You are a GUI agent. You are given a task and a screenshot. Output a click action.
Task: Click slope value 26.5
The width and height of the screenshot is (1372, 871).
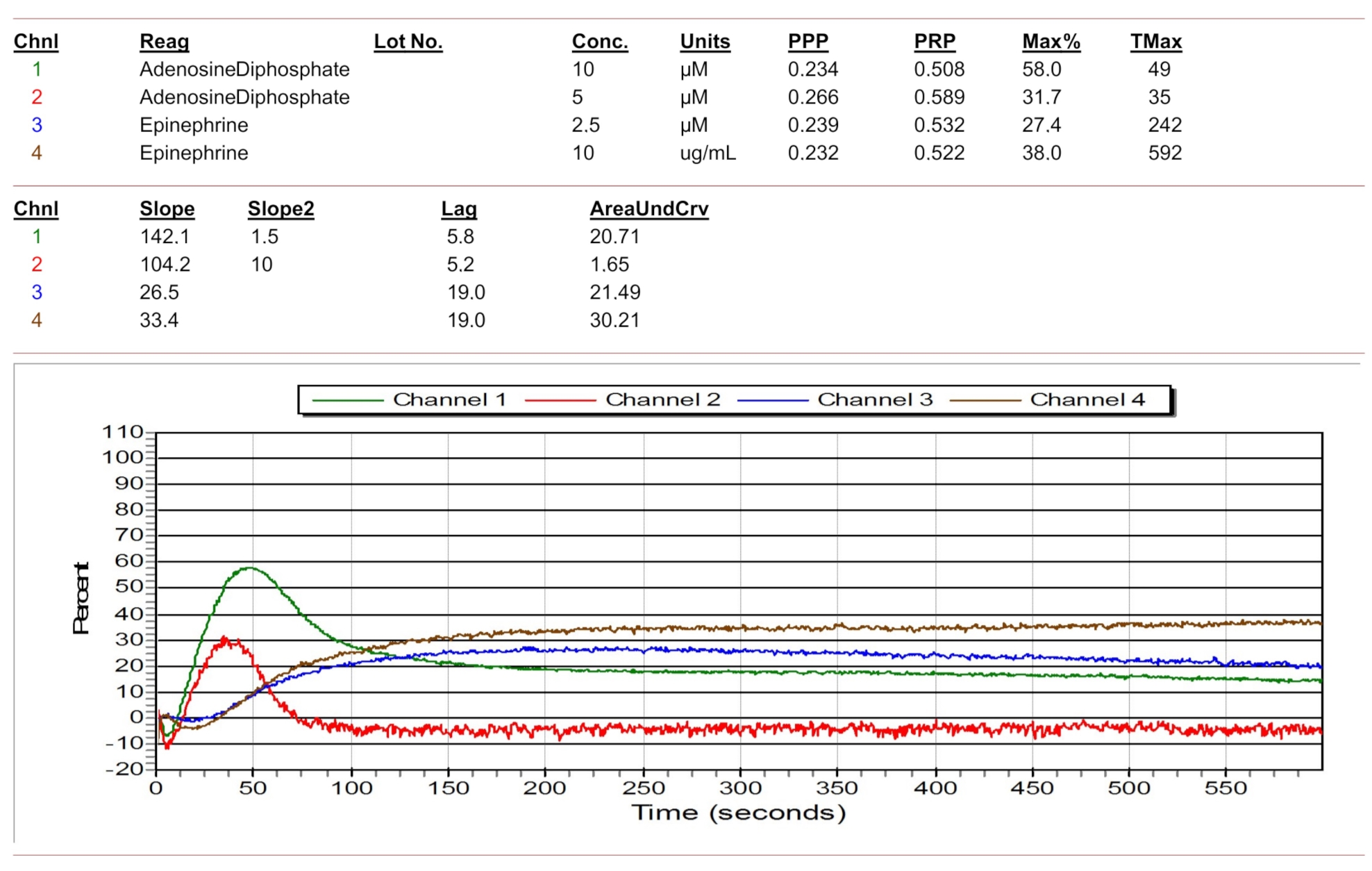[159, 292]
